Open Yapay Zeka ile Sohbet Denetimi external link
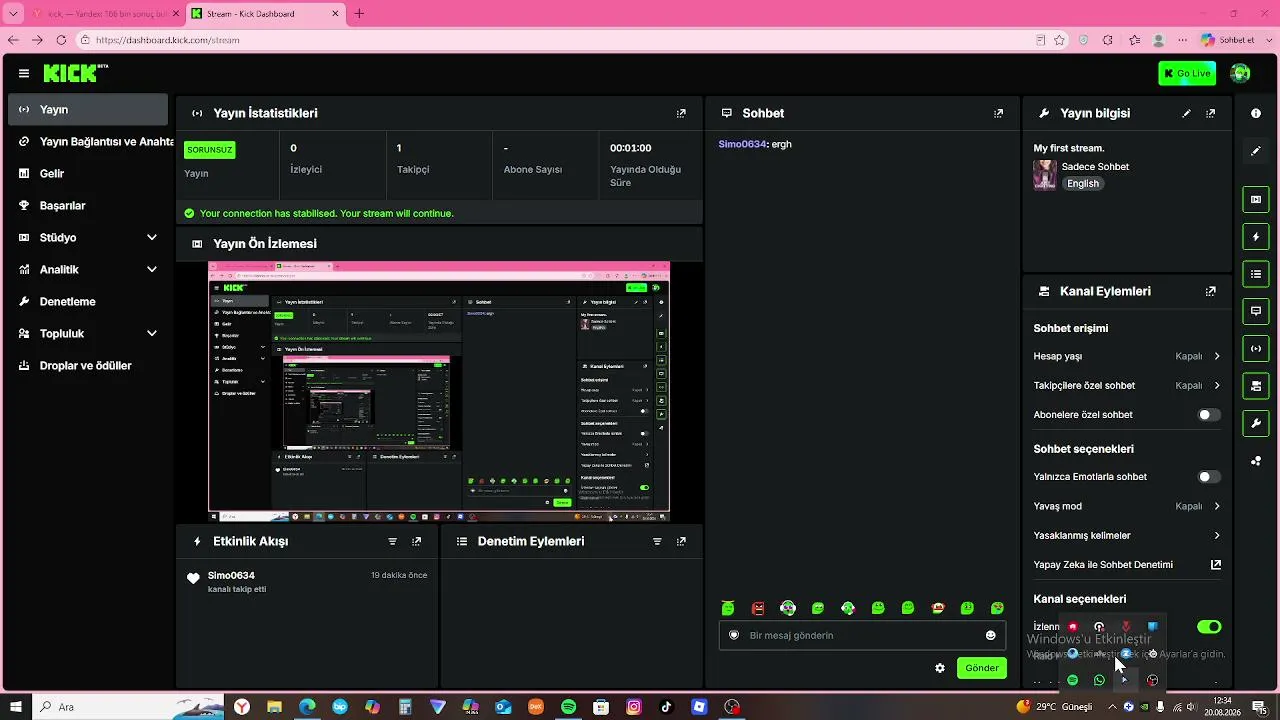Viewport: 1280px width, 720px height. (x=1216, y=565)
